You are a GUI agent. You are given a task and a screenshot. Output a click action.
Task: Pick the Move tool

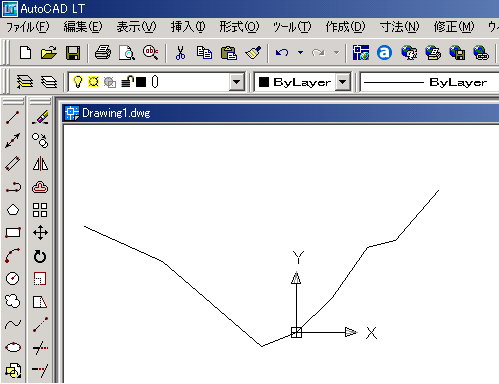(40, 232)
